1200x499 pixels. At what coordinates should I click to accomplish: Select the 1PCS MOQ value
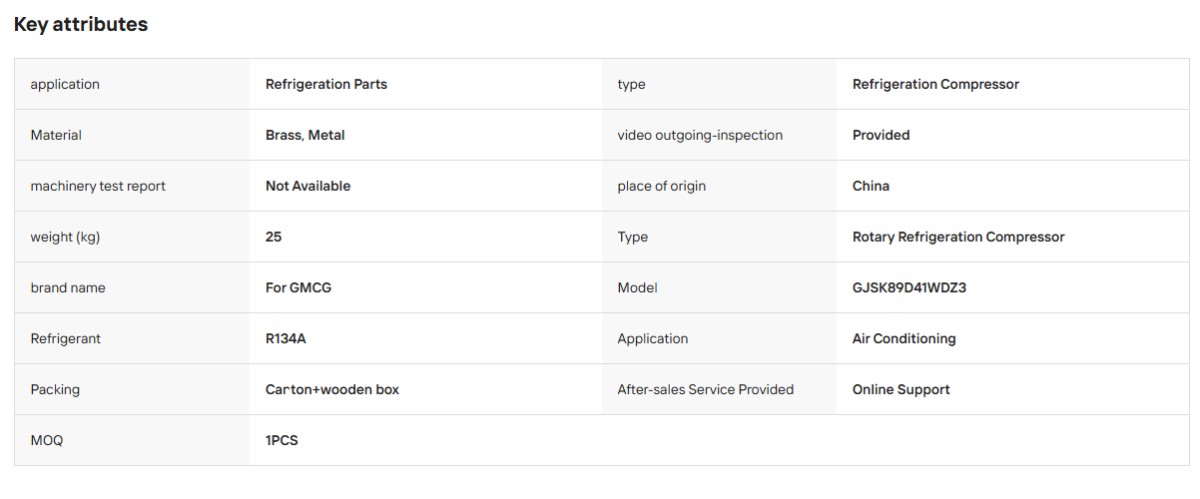click(282, 441)
